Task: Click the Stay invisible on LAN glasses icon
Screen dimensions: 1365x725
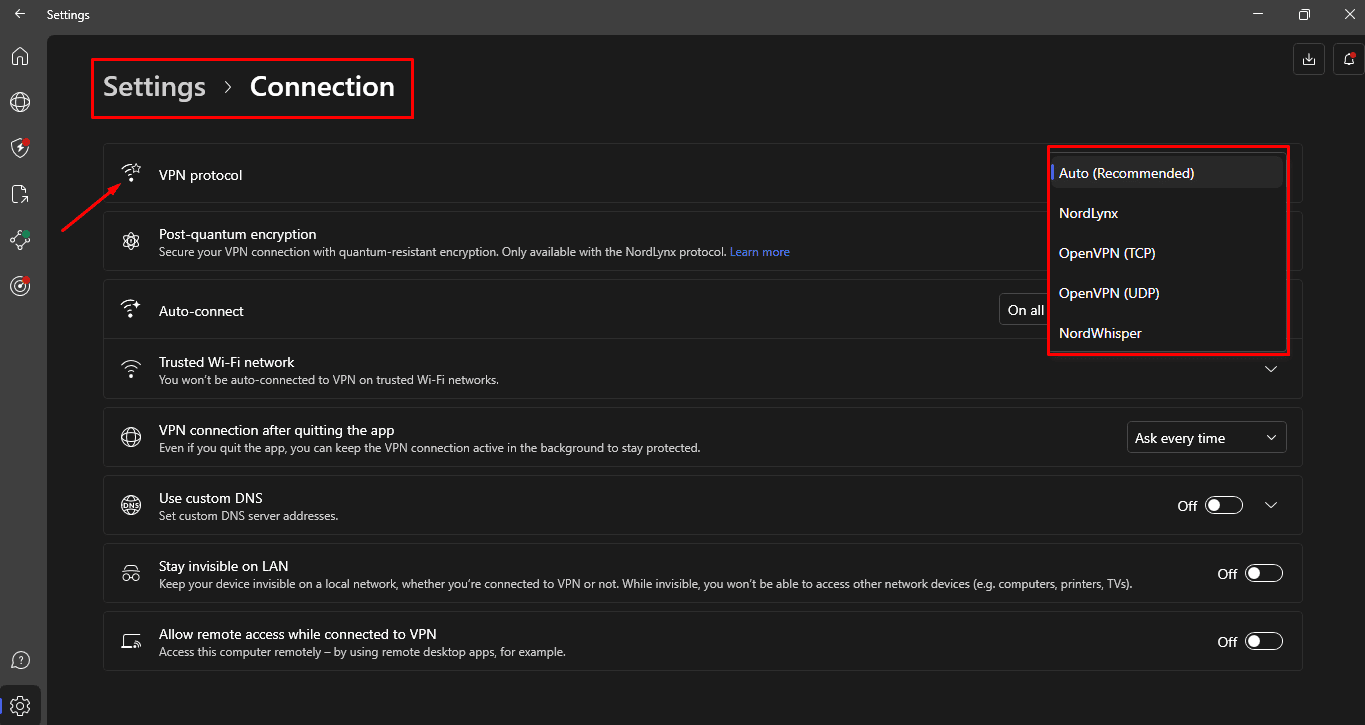Action: click(x=131, y=573)
